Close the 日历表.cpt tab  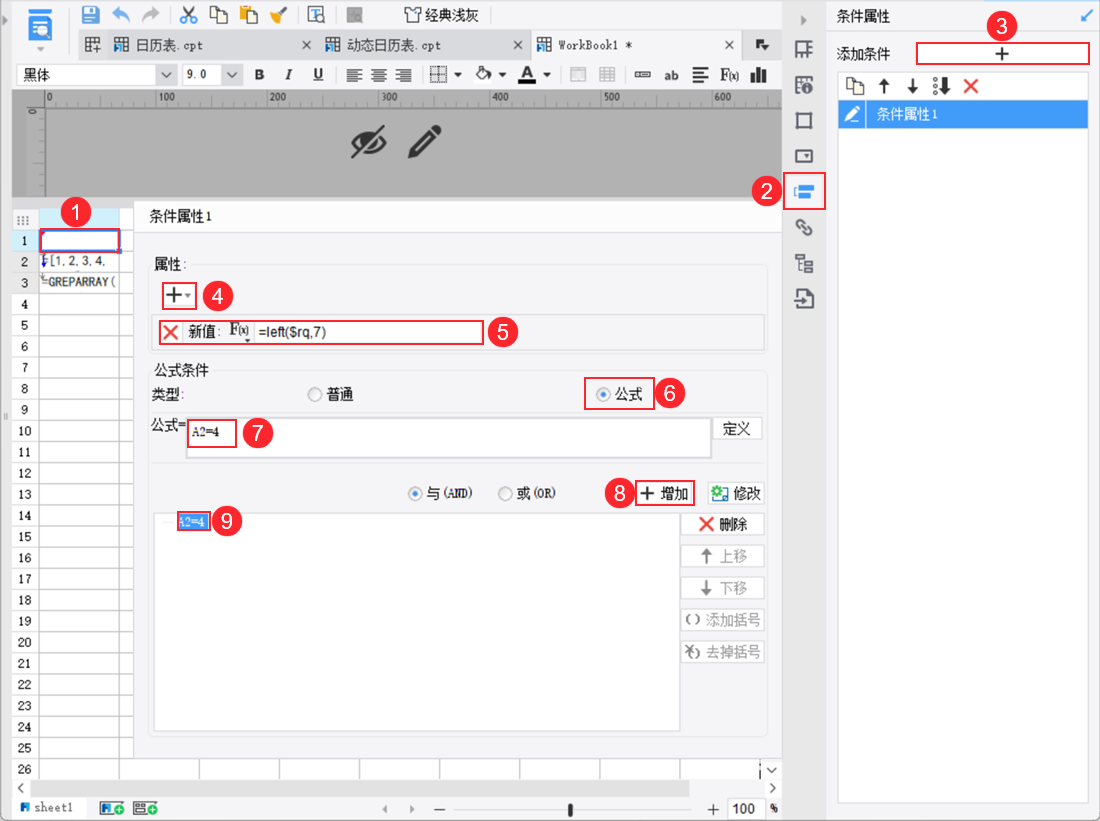(307, 45)
